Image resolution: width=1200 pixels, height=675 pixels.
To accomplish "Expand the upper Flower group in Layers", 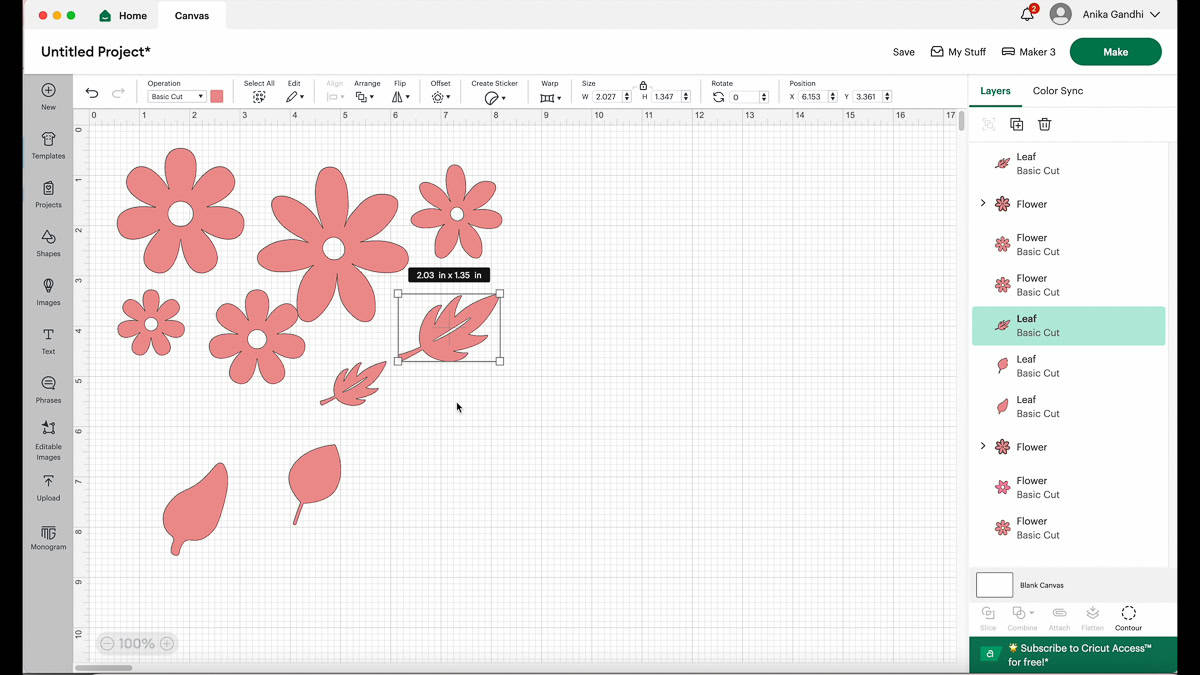I will pos(983,203).
